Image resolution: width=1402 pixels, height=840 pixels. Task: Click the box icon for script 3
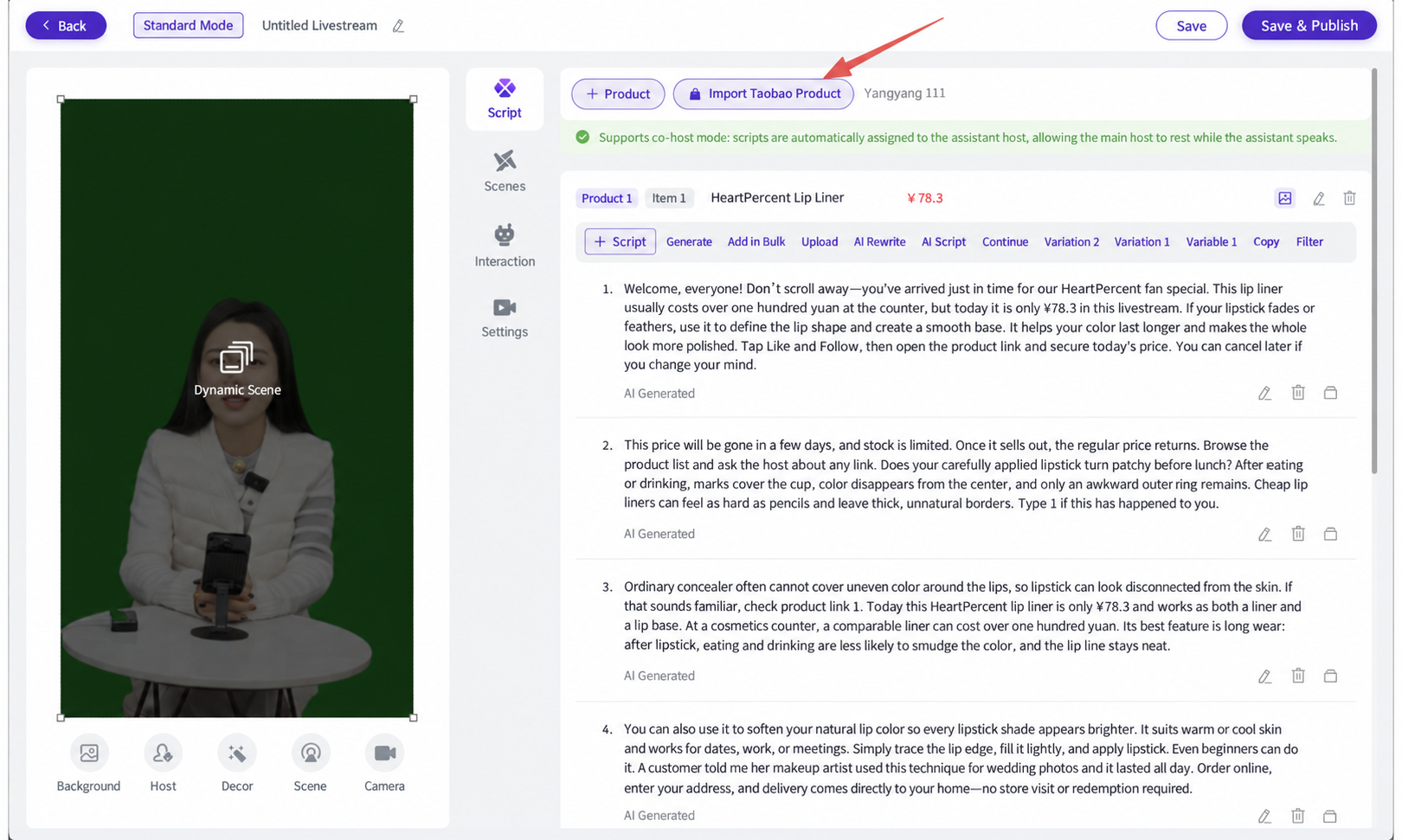pos(1330,676)
